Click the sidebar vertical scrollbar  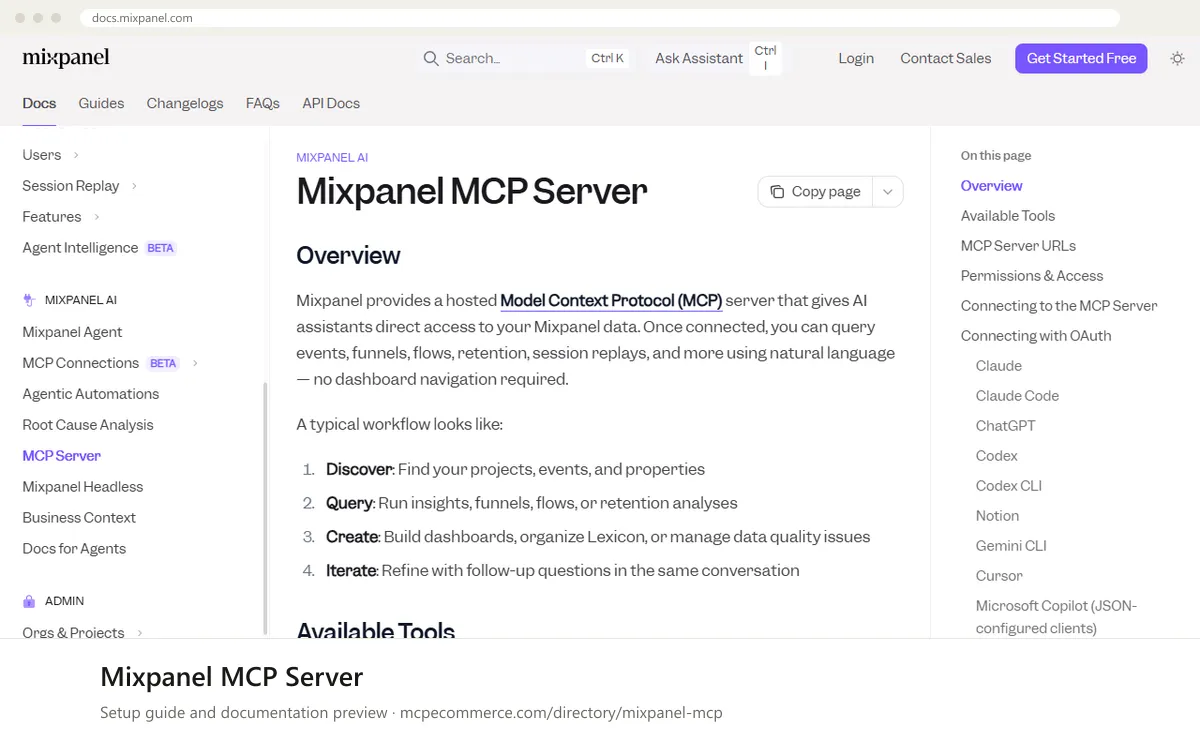[x=265, y=507]
